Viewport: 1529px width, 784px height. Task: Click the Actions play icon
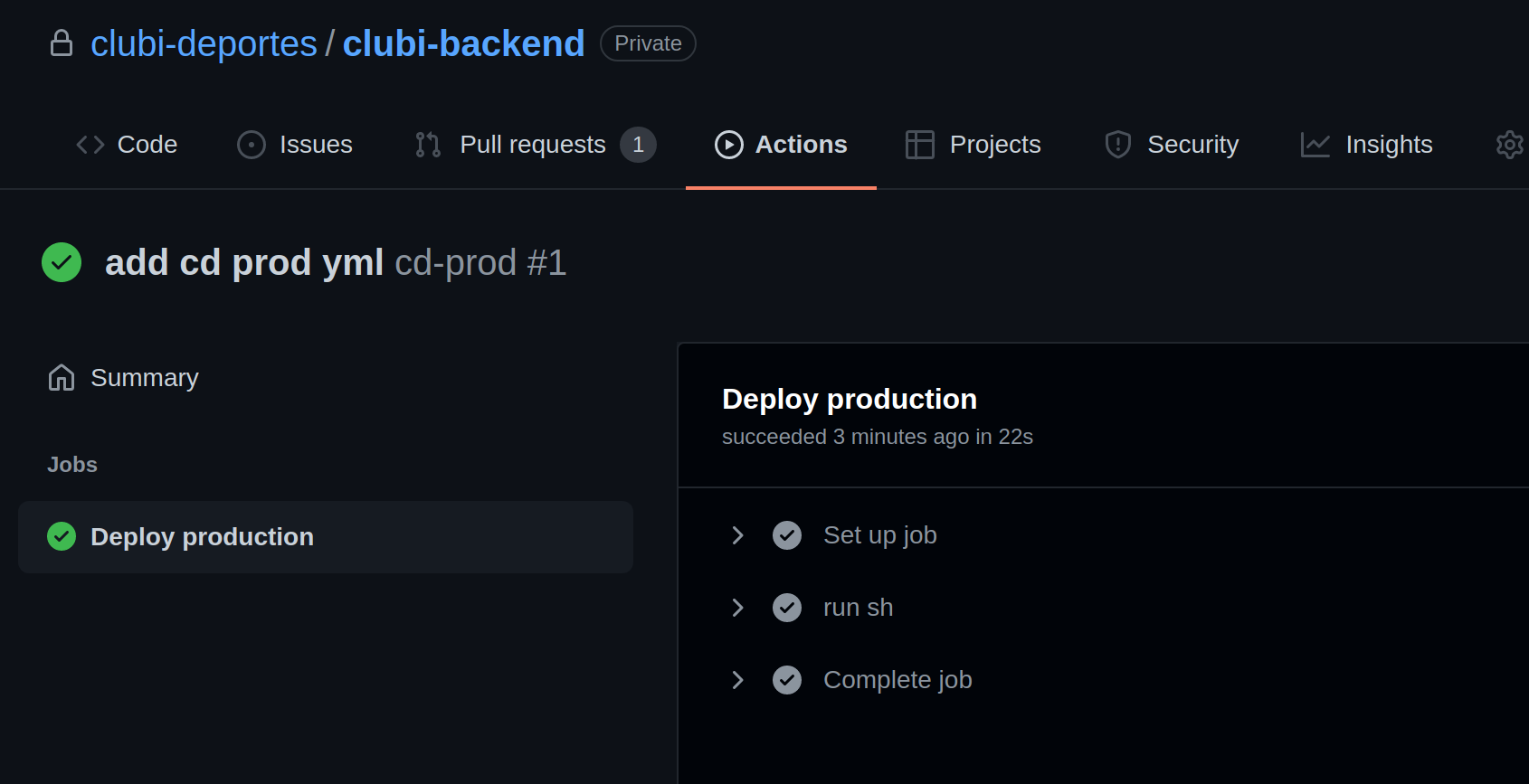(x=728, y=145)
